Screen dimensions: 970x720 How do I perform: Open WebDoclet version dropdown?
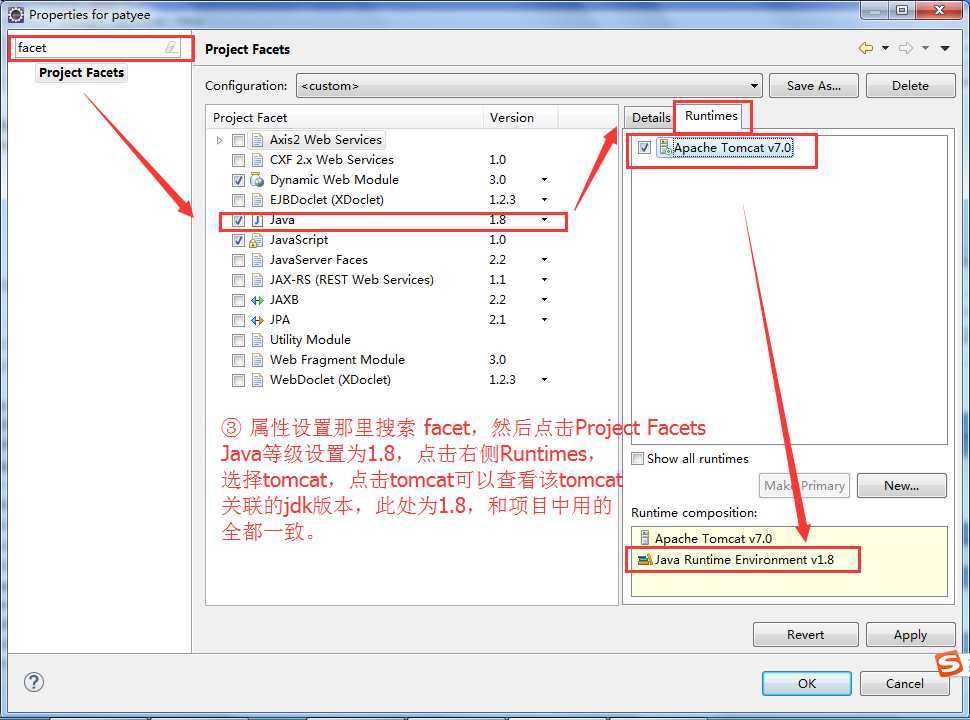click(544, 379)
